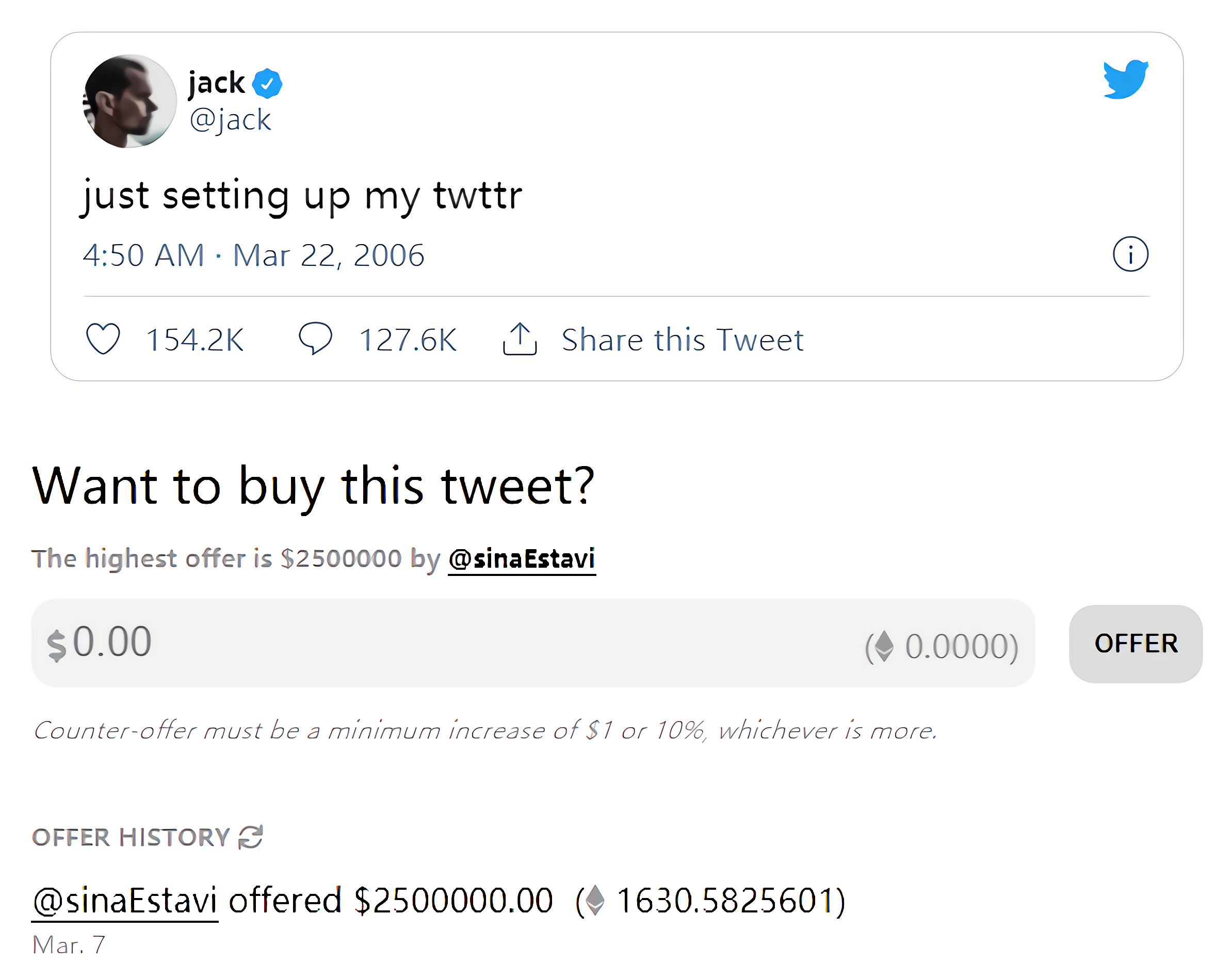Click jack's verified badge
Screen dimensions: 1232x962
coord(267,84)
